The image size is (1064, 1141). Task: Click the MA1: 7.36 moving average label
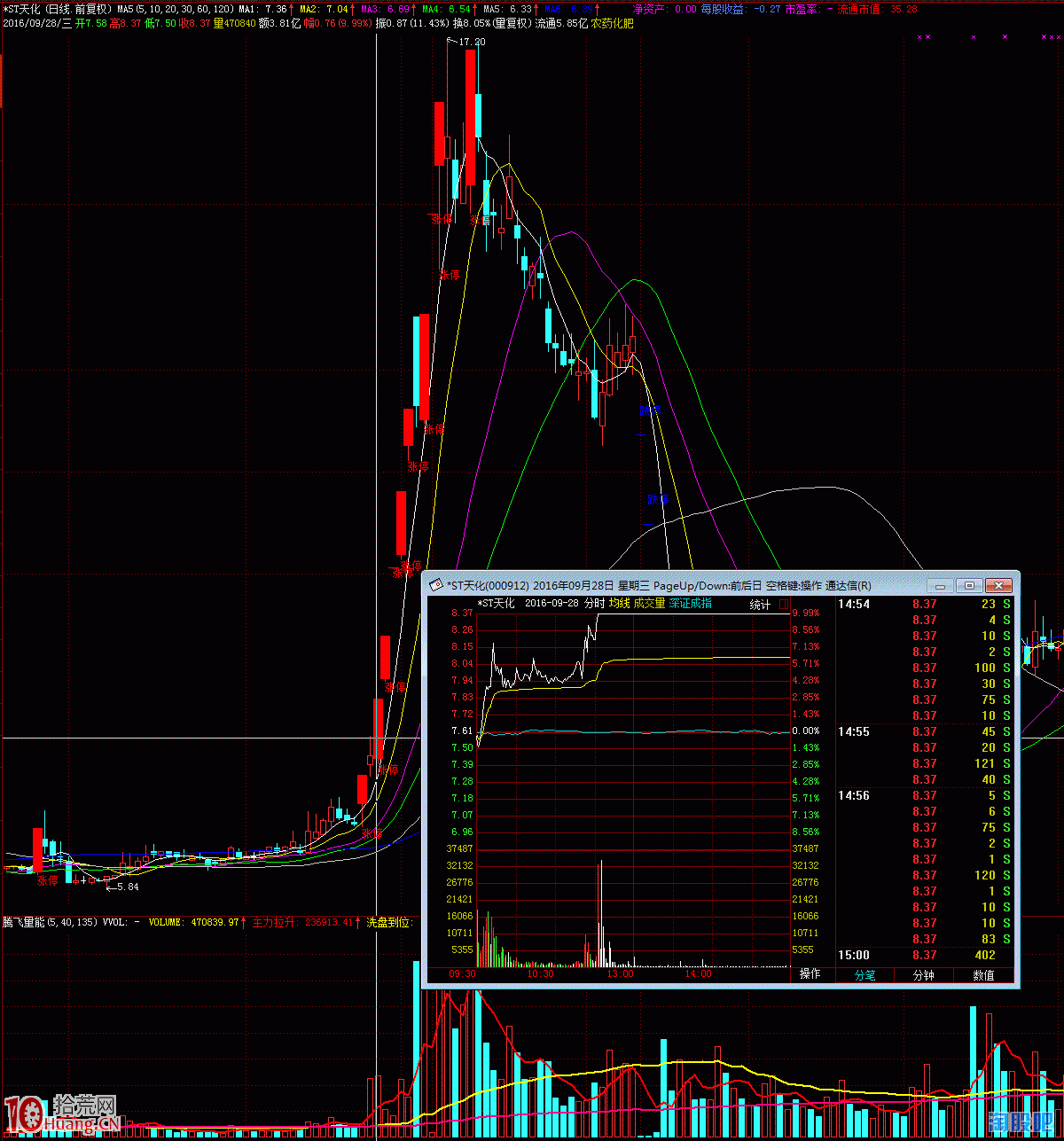pos(263,9)
